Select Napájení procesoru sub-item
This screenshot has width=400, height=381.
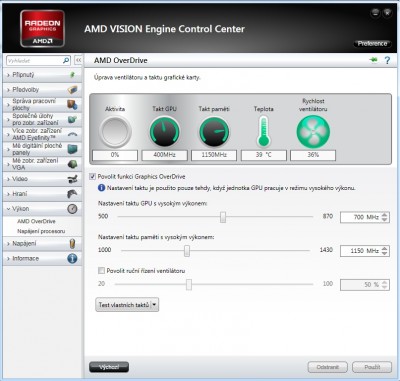click(41, 231)
